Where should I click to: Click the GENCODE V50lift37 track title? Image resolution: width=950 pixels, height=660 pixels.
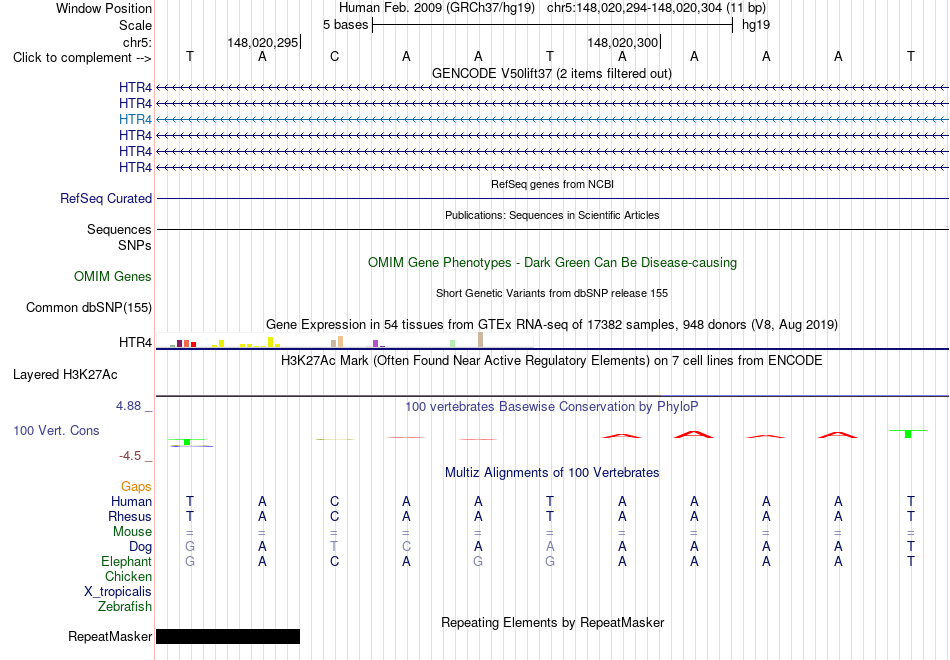click(x=552, y=73)
